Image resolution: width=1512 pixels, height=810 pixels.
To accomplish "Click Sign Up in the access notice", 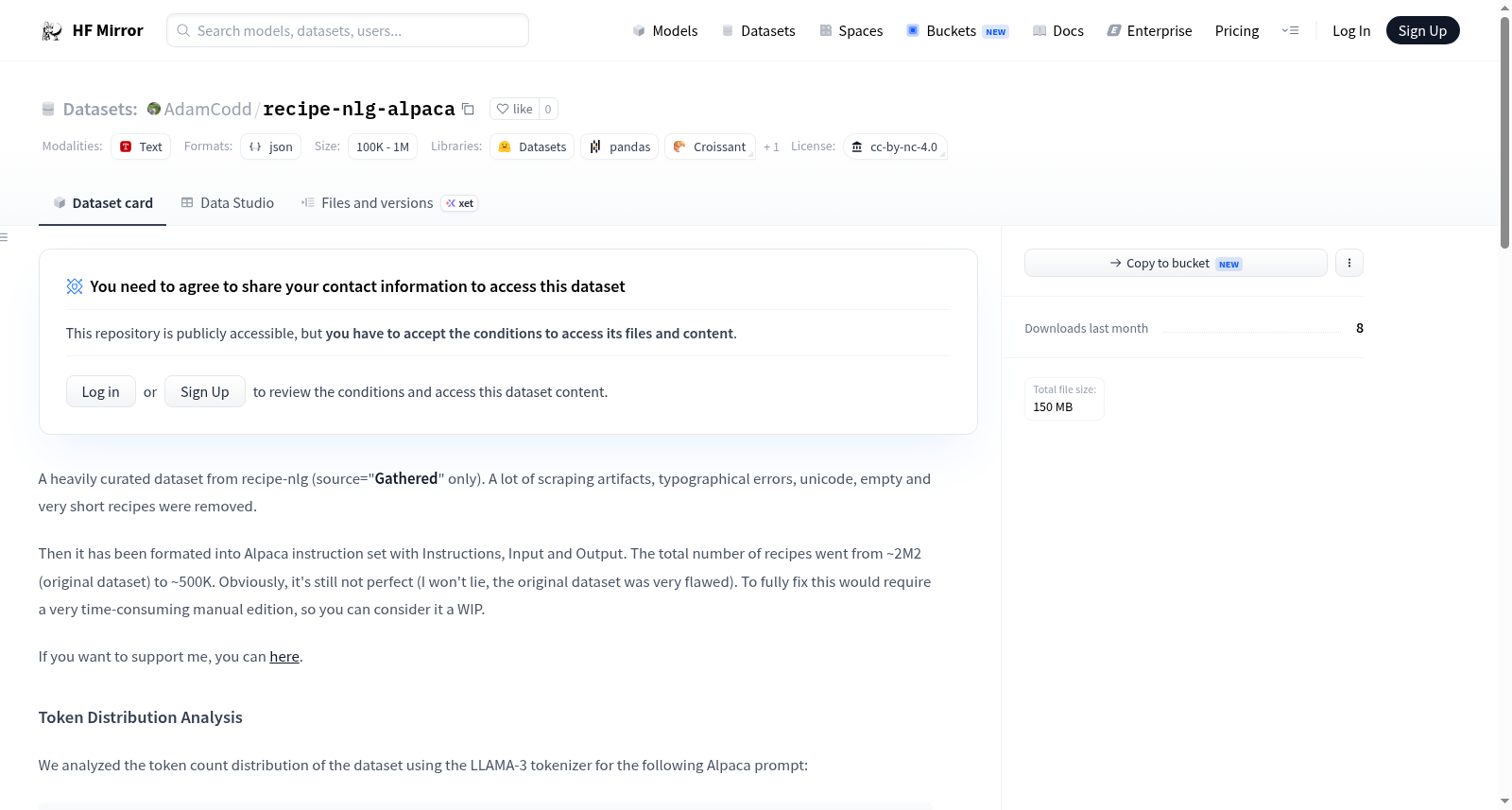I will click(x=205, y=391).
